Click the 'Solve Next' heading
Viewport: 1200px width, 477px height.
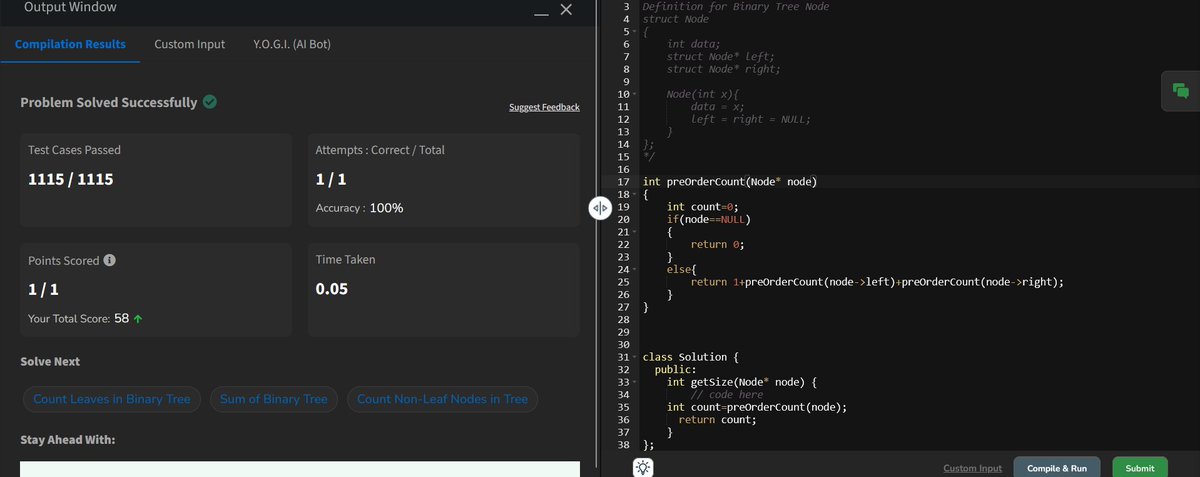point(50,361)
